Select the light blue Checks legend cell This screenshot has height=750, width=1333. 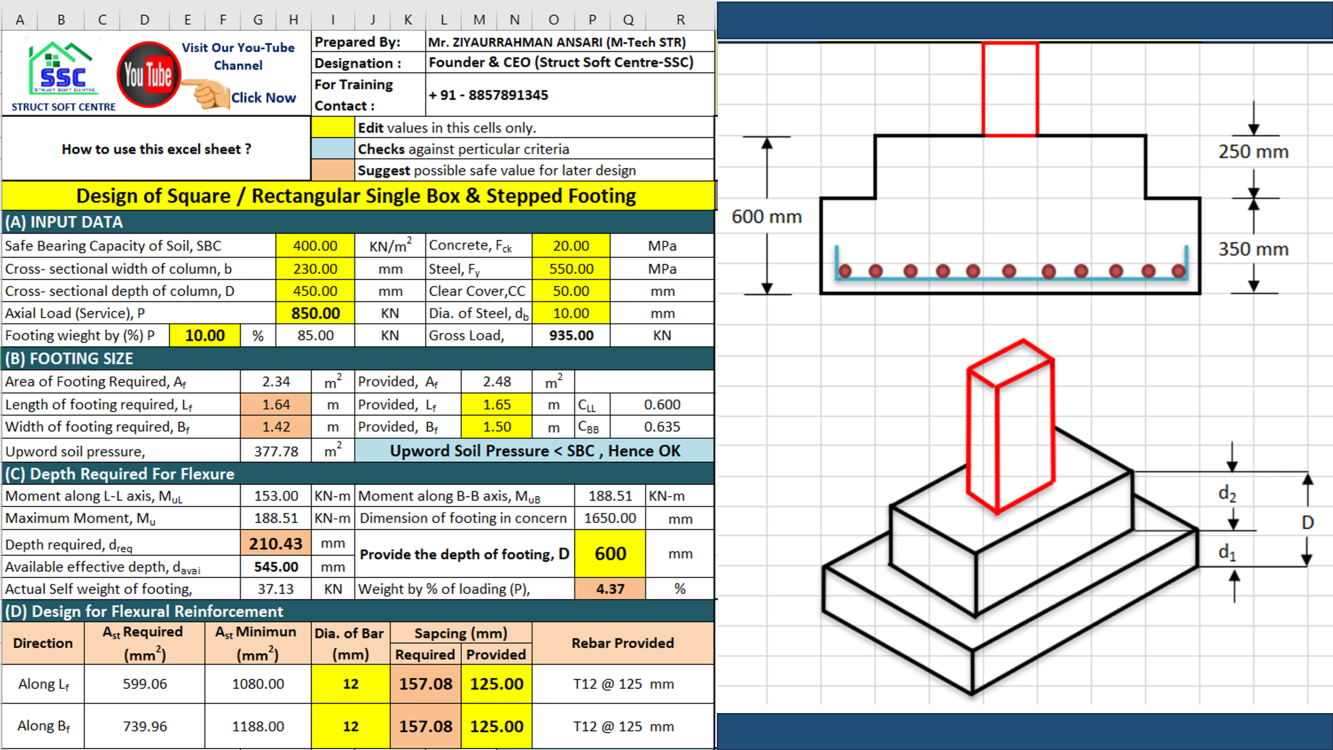point(332,149)
